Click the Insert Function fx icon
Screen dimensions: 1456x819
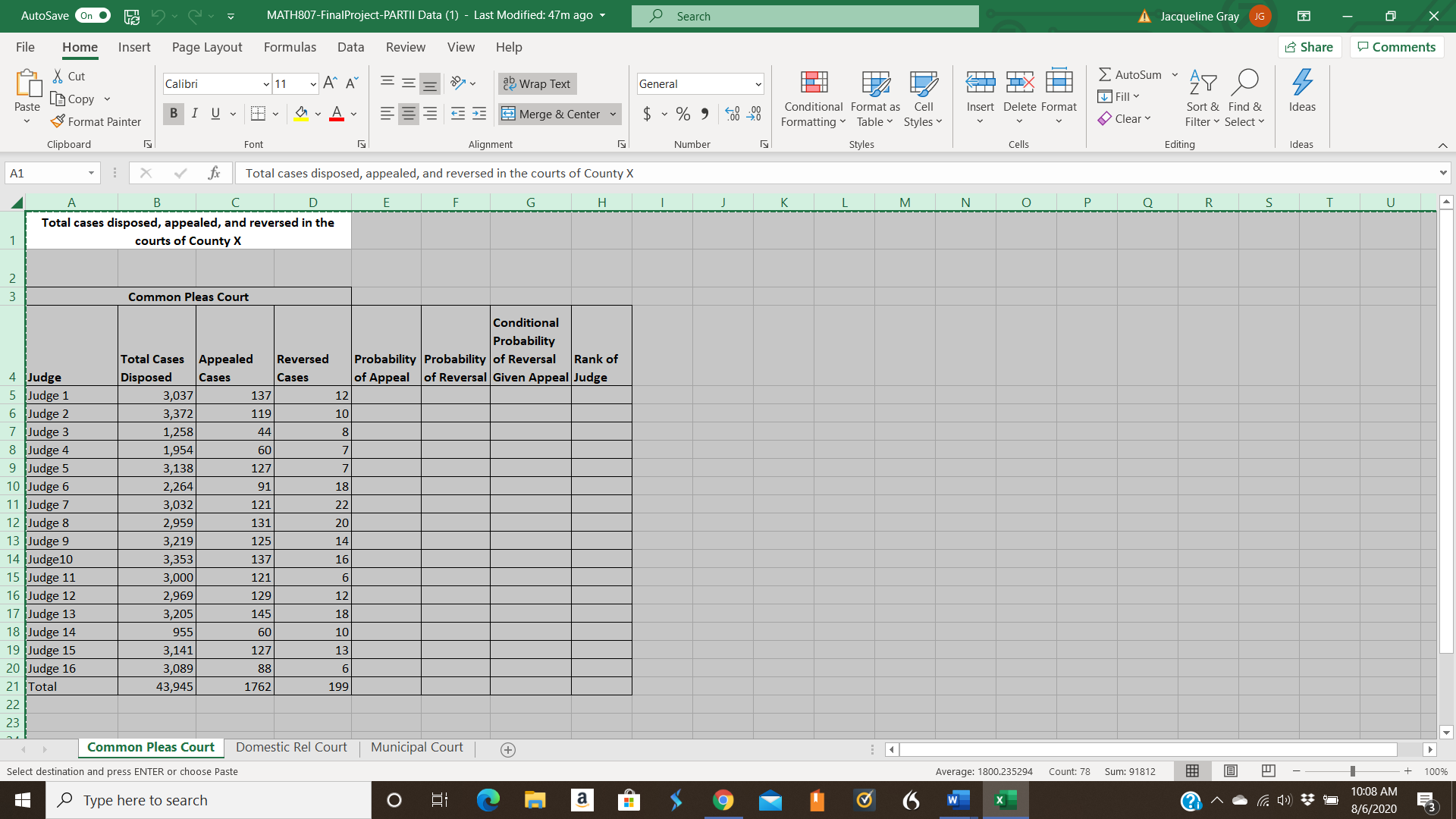point(214,173)
